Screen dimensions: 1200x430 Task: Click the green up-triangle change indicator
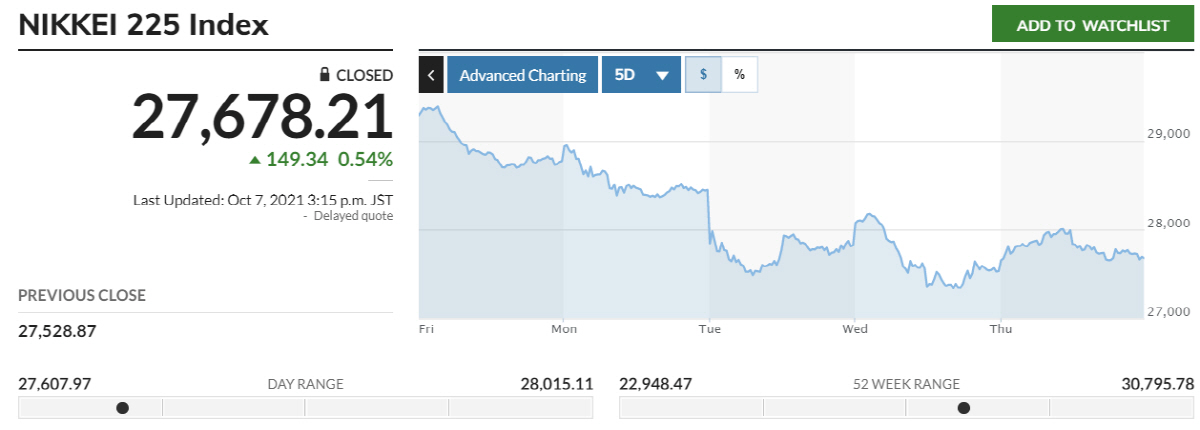pyautogui.click(x=255, y=159)
